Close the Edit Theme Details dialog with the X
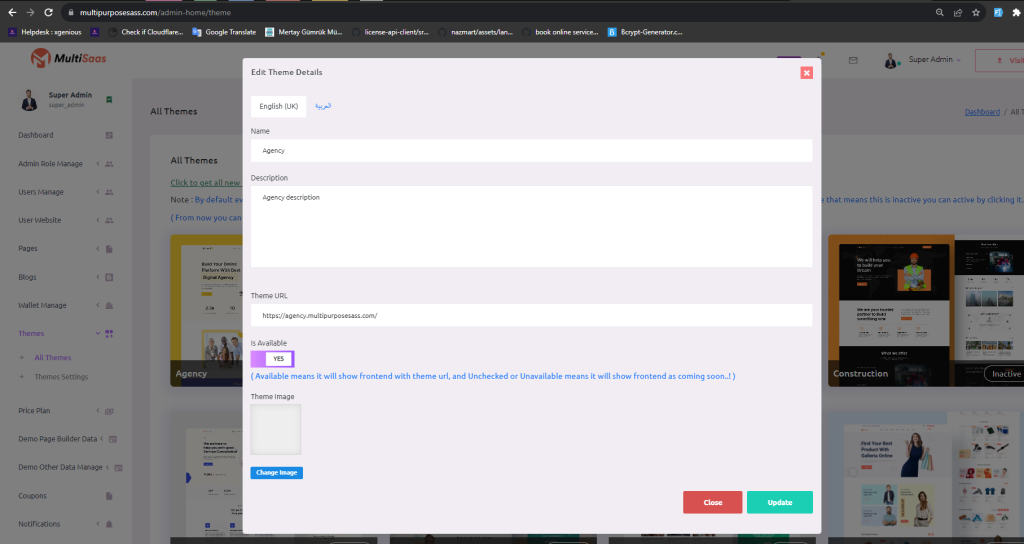1024x544 pixels. 807,72
